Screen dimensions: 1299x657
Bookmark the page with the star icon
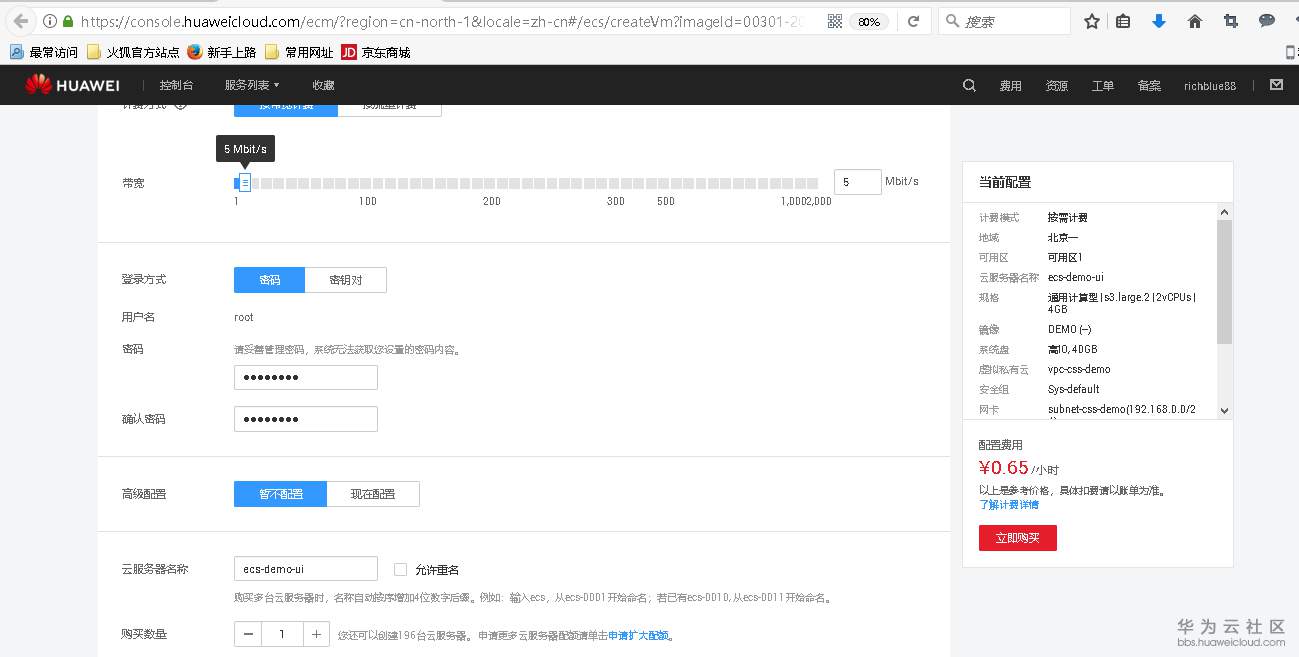pyautogui.click(x=1090, y=20)
